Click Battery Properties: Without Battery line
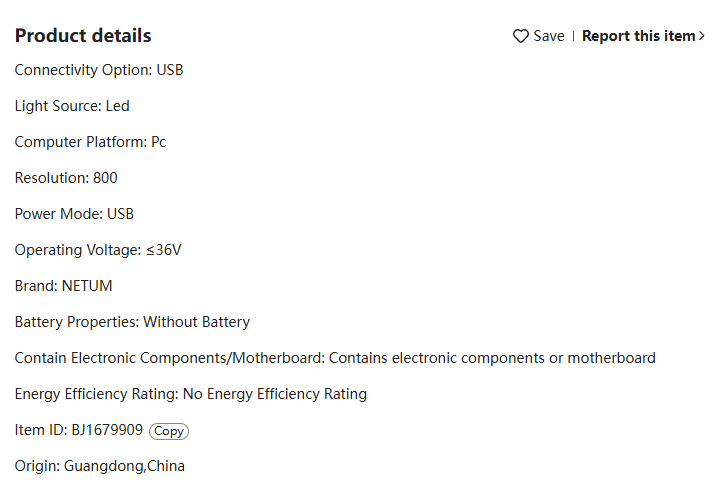Image resolution: width=717 pixels, height=488 pixels. (132, 322)
